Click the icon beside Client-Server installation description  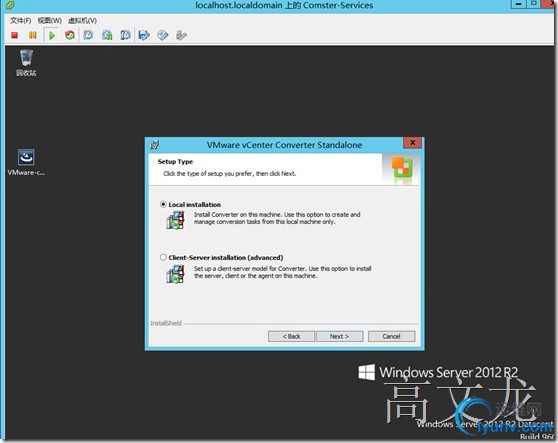tap(175, 274)
